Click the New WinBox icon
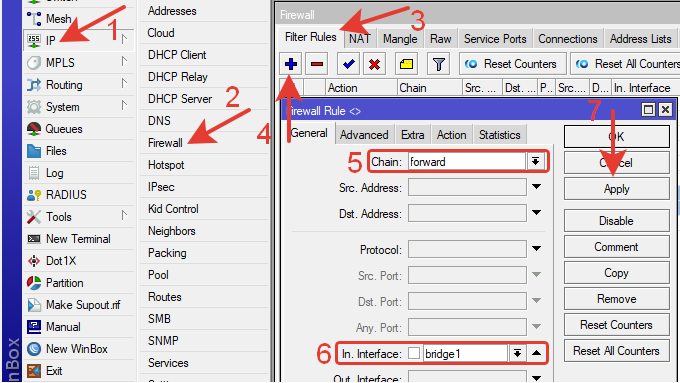Screen dimensions: 680x383 pos(34,349)
